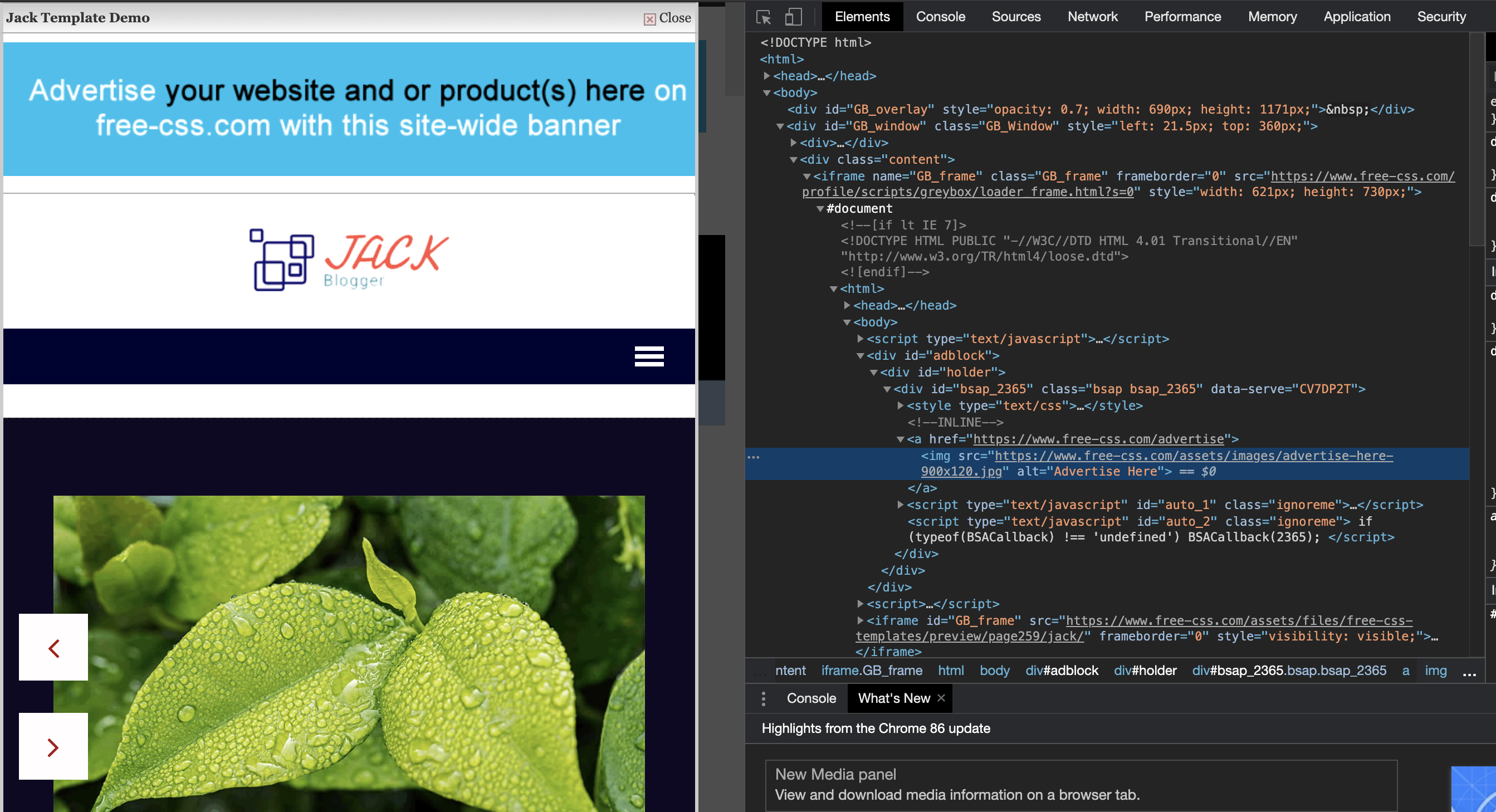Open the Sources tab
This screenshot has height=812, width=1496.
(x=1016, y=17)
